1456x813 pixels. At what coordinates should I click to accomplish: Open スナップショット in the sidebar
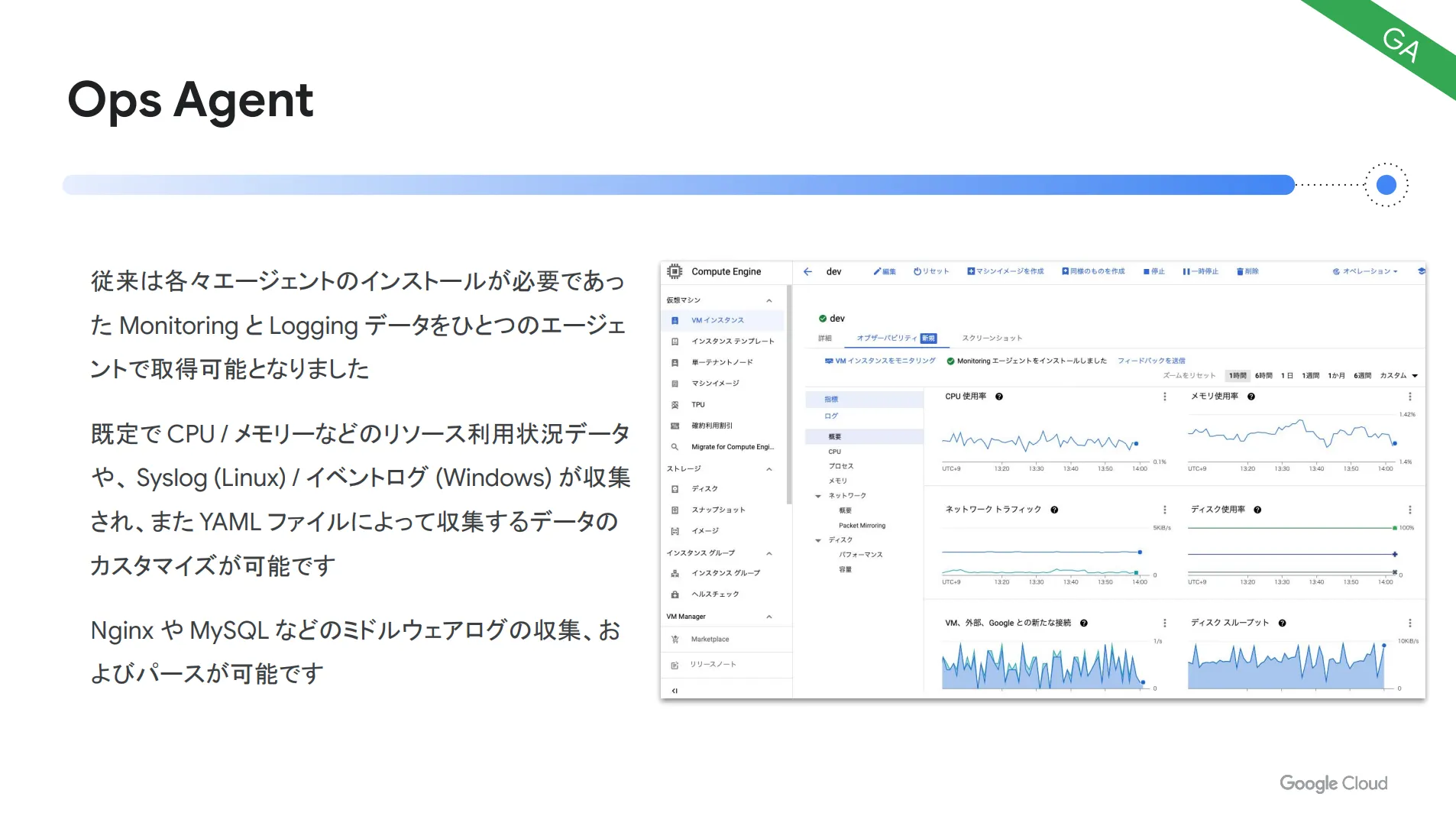[x=723, y=510]
